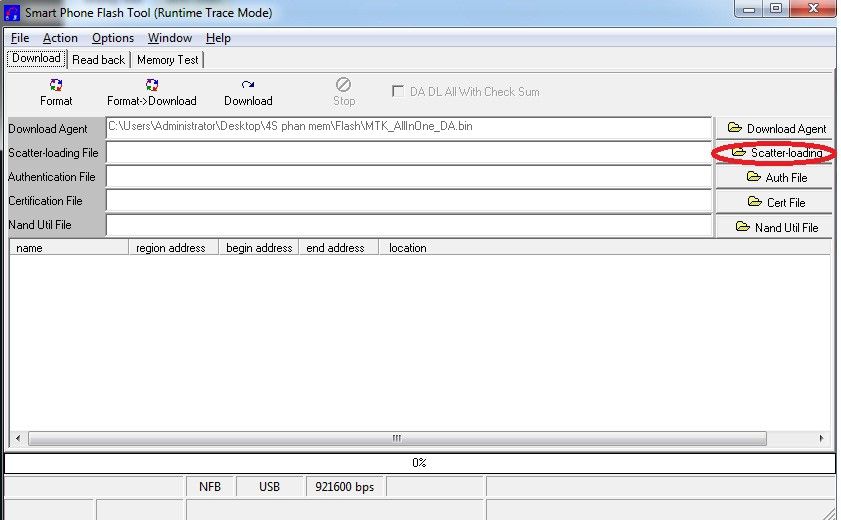841x520 pixels.
Task: Click the Download Agent path field
Action: (x=409, y=128)
